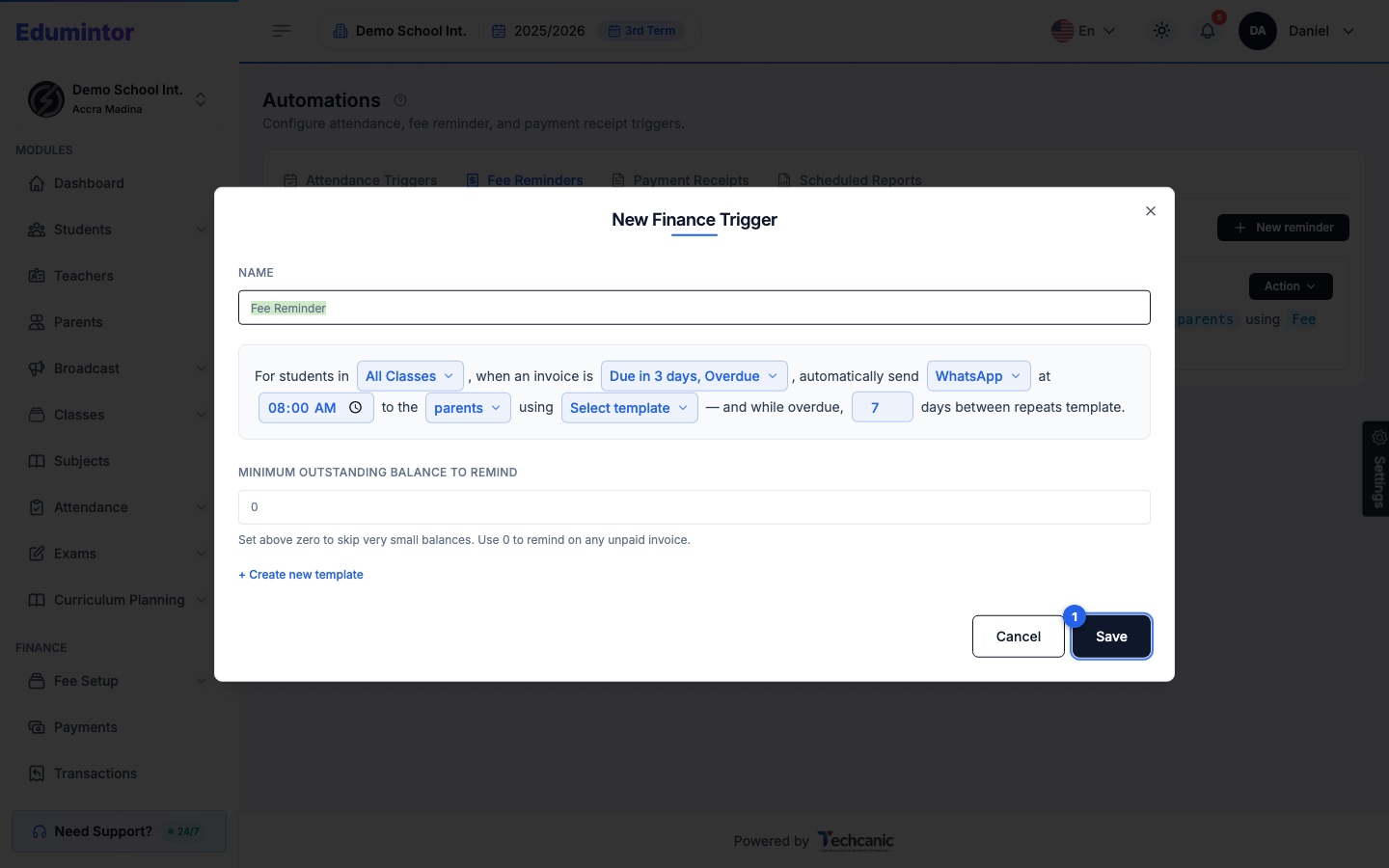Click the clock icon in time field
Screen dimensions: 1389x868
click(355, 408)
